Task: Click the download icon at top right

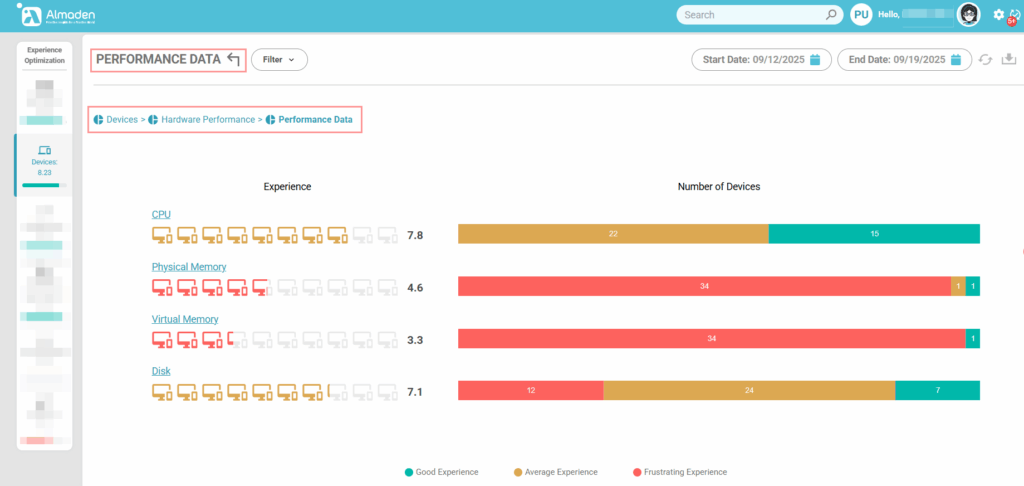Action: (x=1009, y=60)
